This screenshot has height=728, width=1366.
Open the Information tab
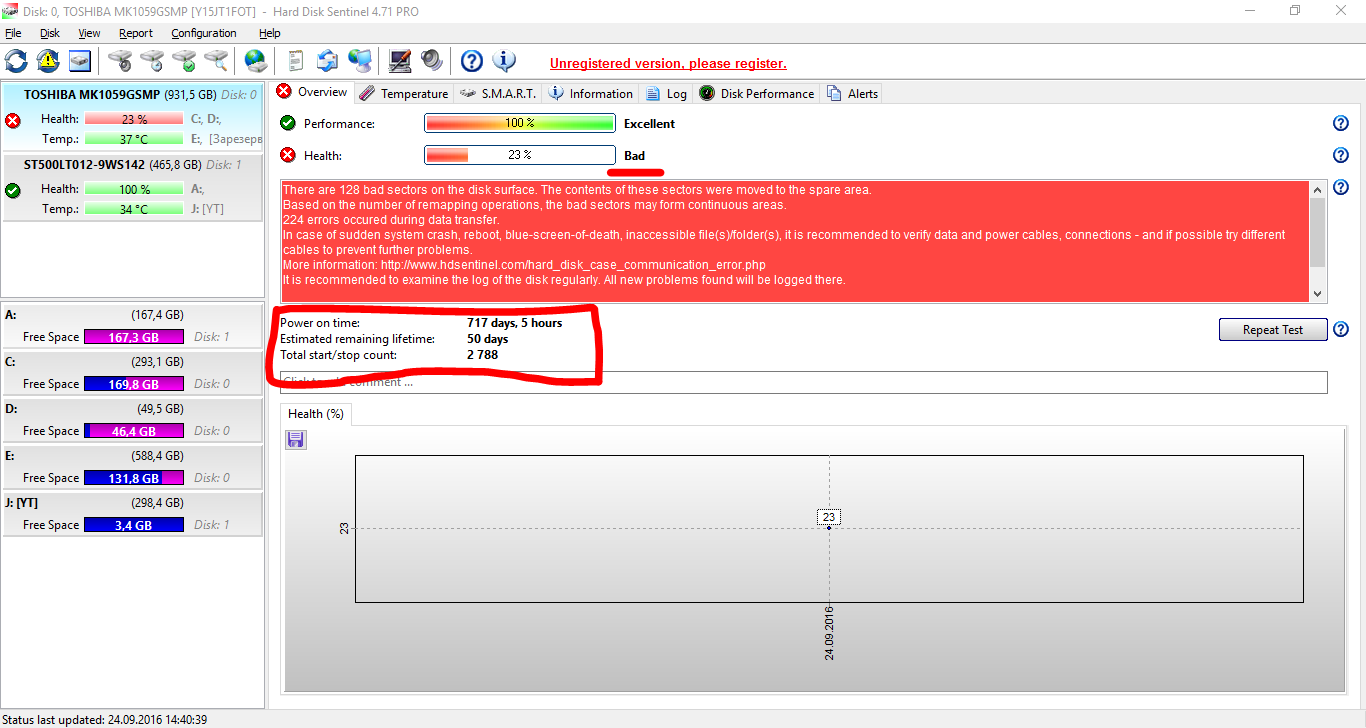click(x=591, y=94)
